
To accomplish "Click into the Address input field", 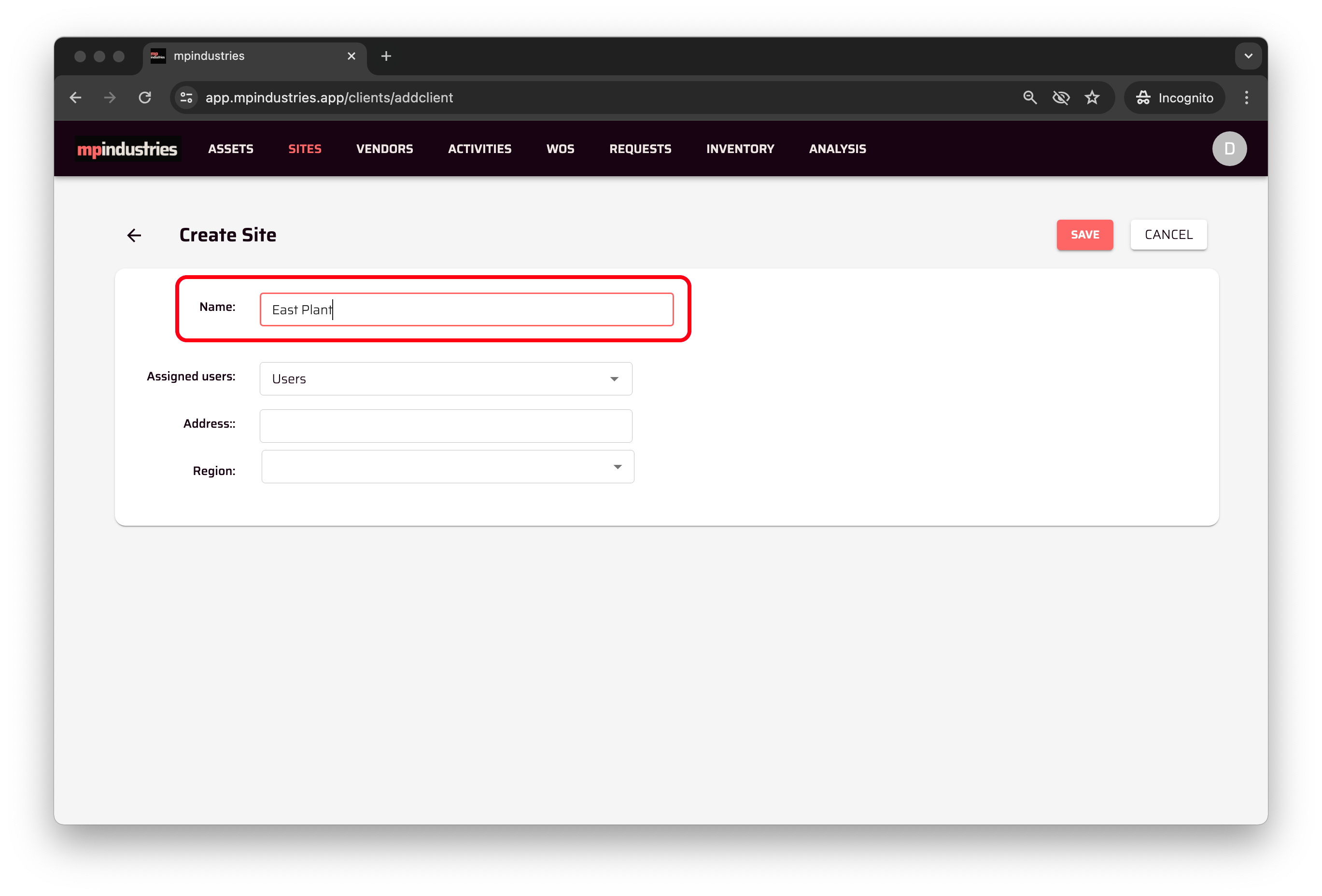I will [445, 426].
